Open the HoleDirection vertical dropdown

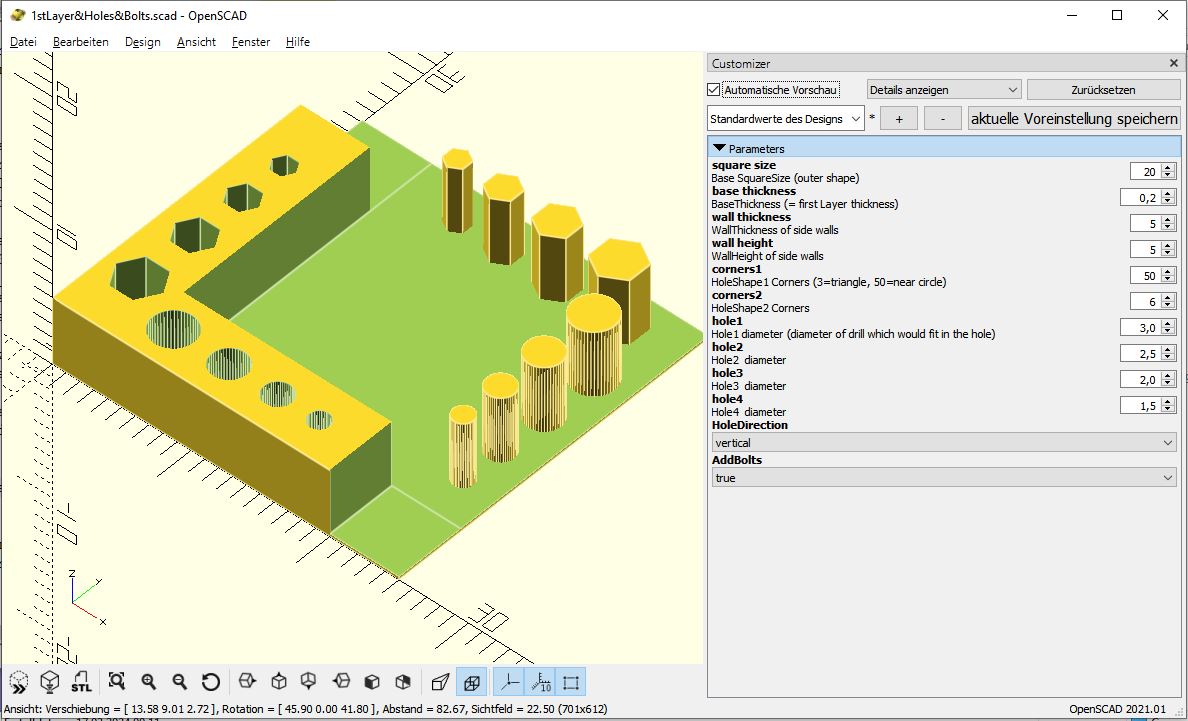point(944,442)
